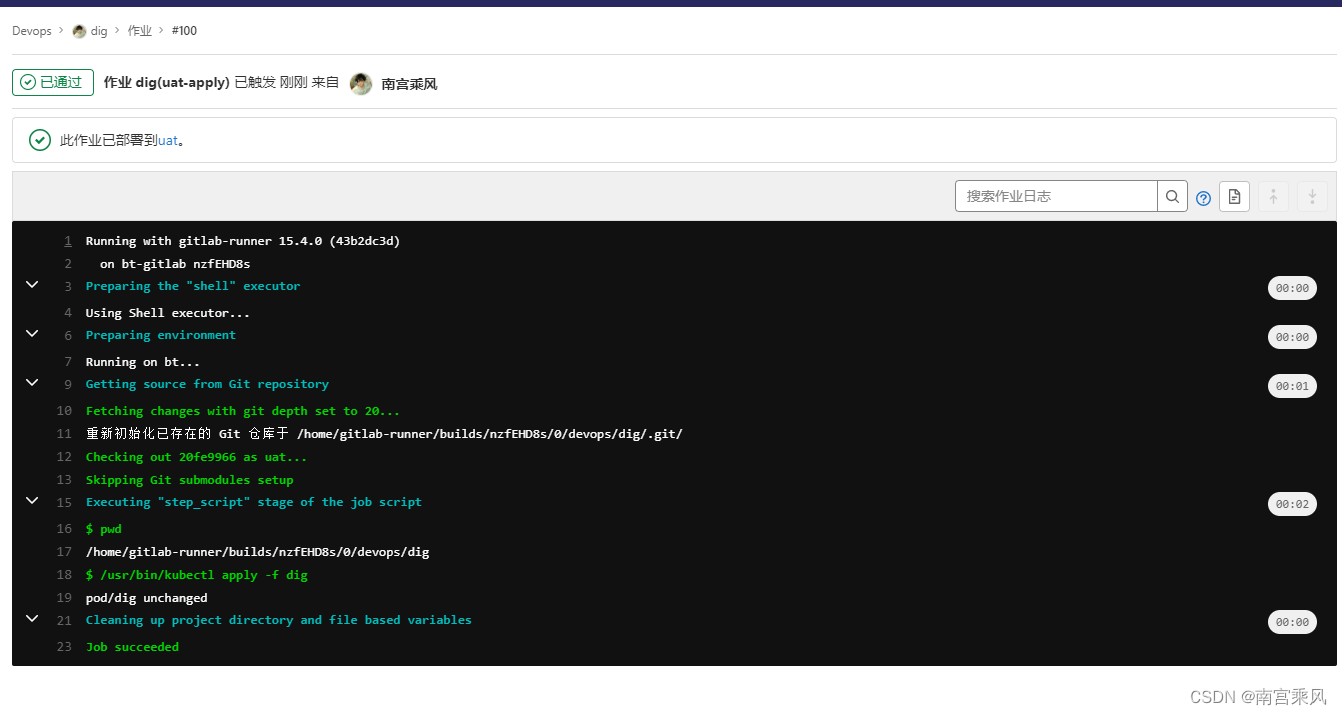
Task: Click the scroll-to-bottom arrow icon
Action: 1311,196
